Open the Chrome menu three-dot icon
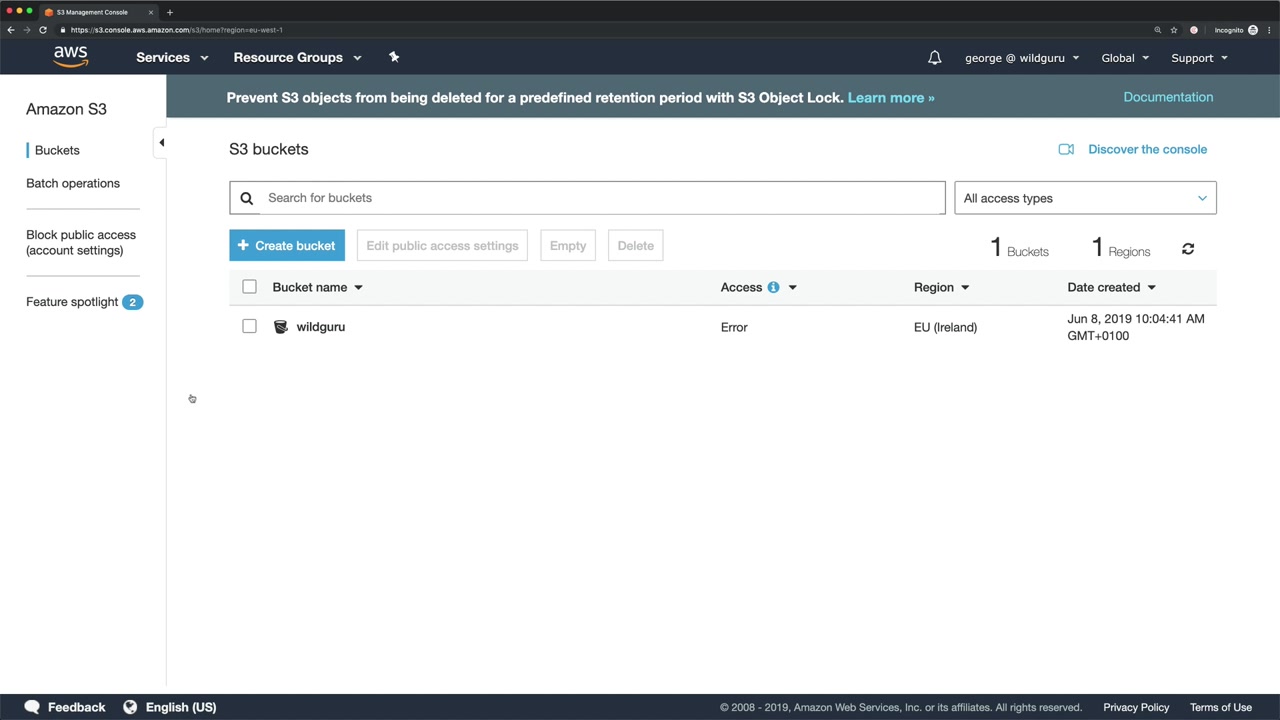Viewport: 1280px width, 720px height. click(x=1270, y=30)
